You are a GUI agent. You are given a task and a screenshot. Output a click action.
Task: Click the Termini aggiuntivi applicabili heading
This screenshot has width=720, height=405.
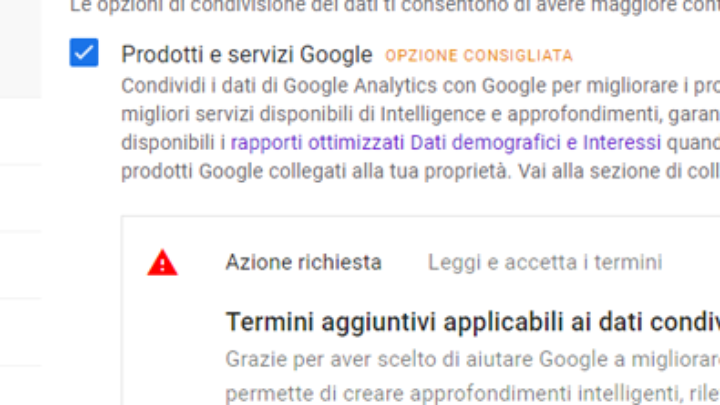click(x=472, y=321)
